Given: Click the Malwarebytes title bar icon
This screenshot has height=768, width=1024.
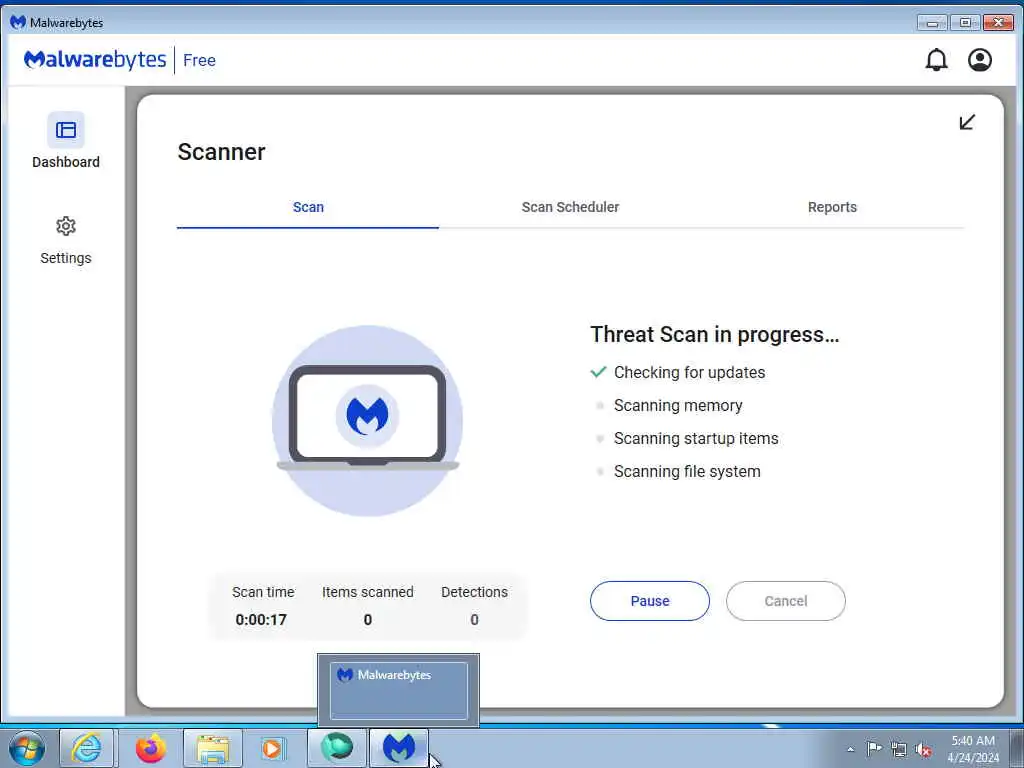Looking at the screenshot, I should (18, 22).
